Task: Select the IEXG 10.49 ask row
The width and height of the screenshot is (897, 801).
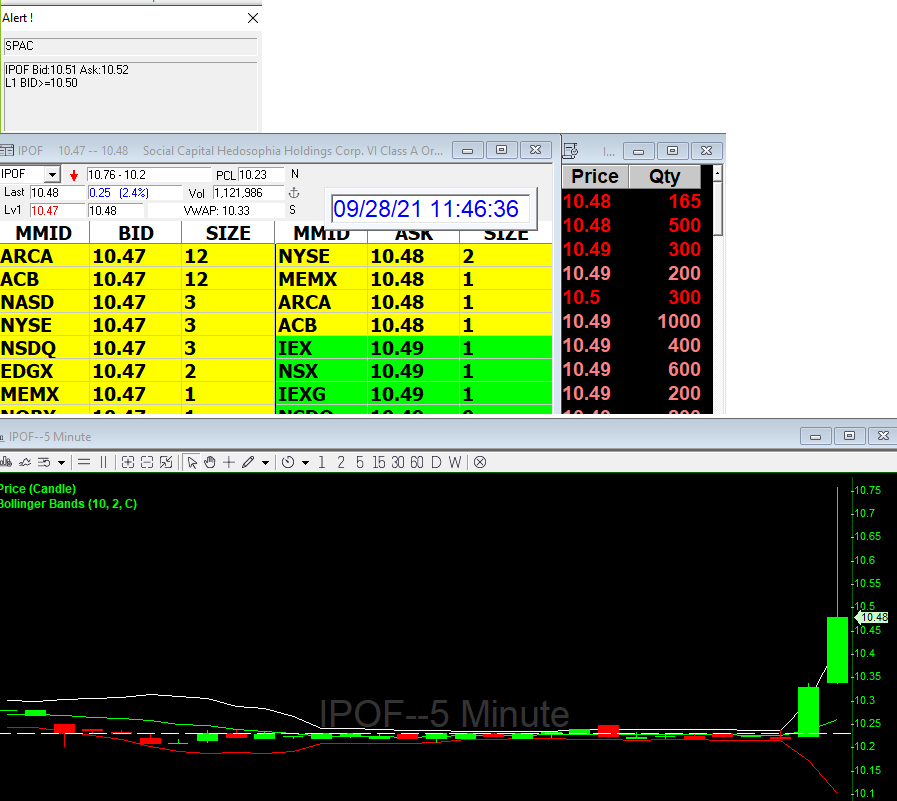Action: [414, 394]
